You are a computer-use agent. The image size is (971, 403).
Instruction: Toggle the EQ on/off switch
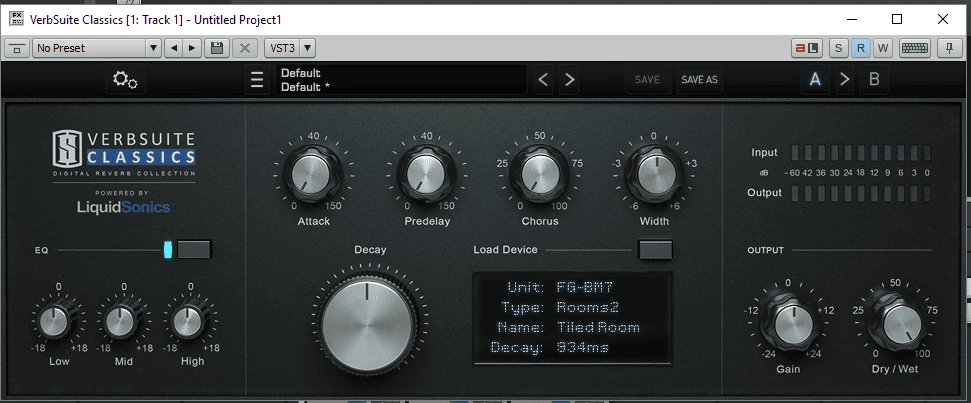coord(194,249)
